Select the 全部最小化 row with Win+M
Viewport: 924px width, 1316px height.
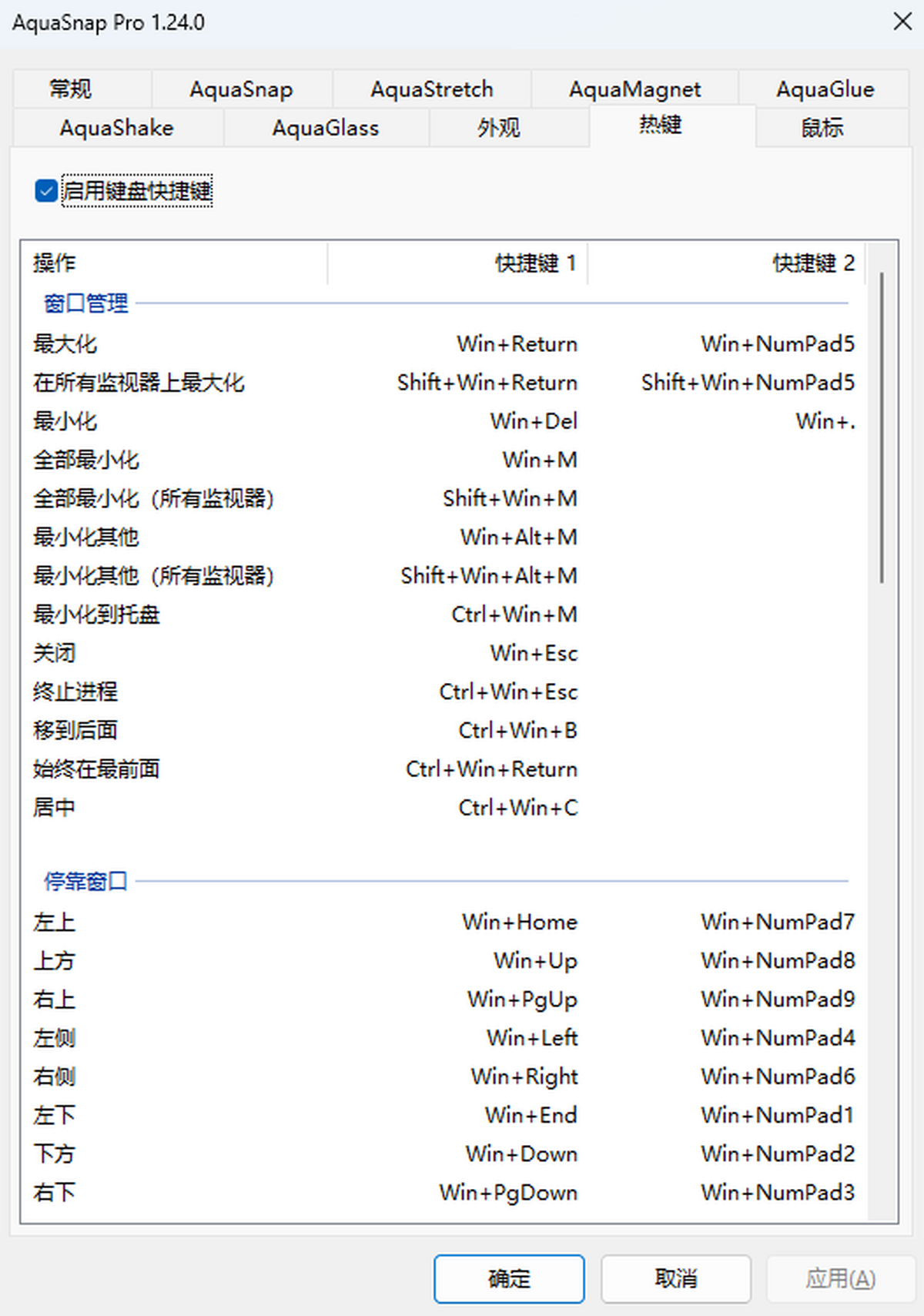444,460
